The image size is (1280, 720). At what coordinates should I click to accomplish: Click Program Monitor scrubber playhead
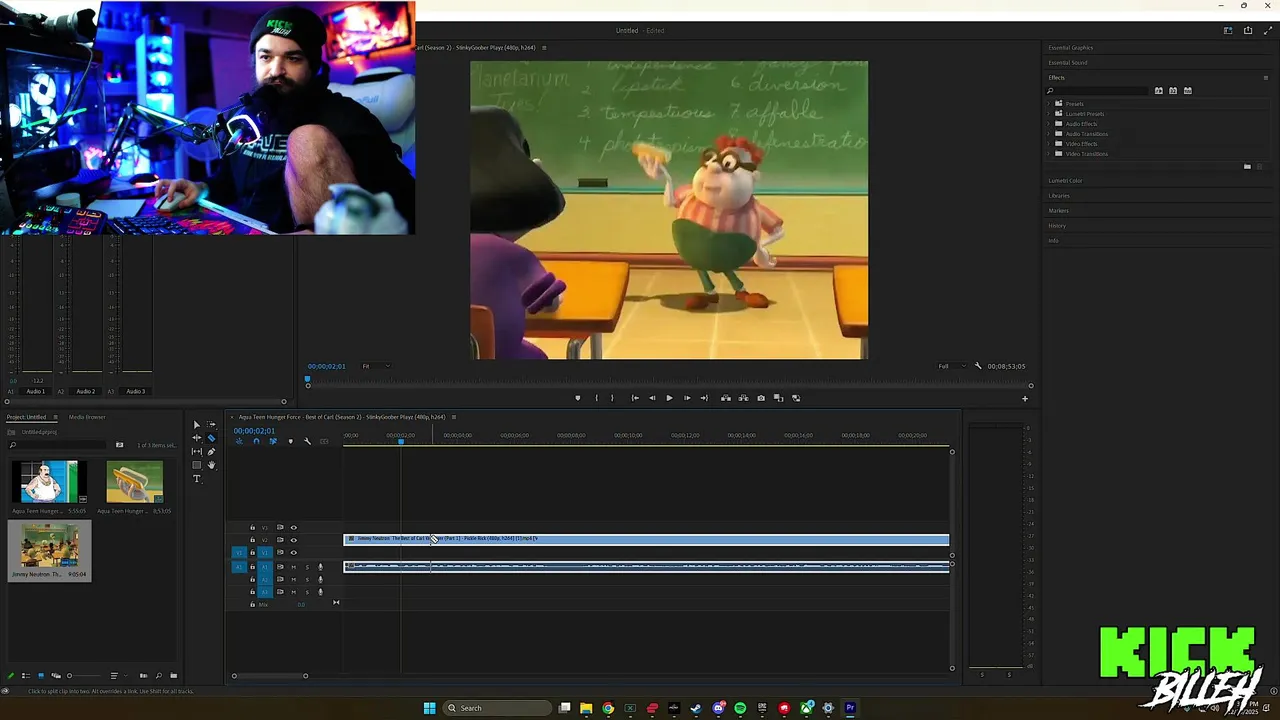308,379
